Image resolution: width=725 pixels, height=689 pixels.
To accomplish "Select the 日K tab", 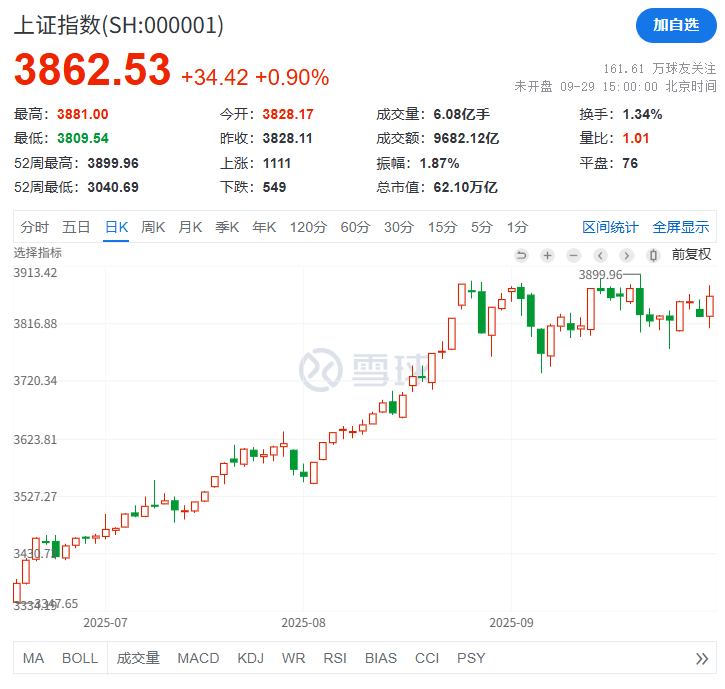I will (117, 227).
